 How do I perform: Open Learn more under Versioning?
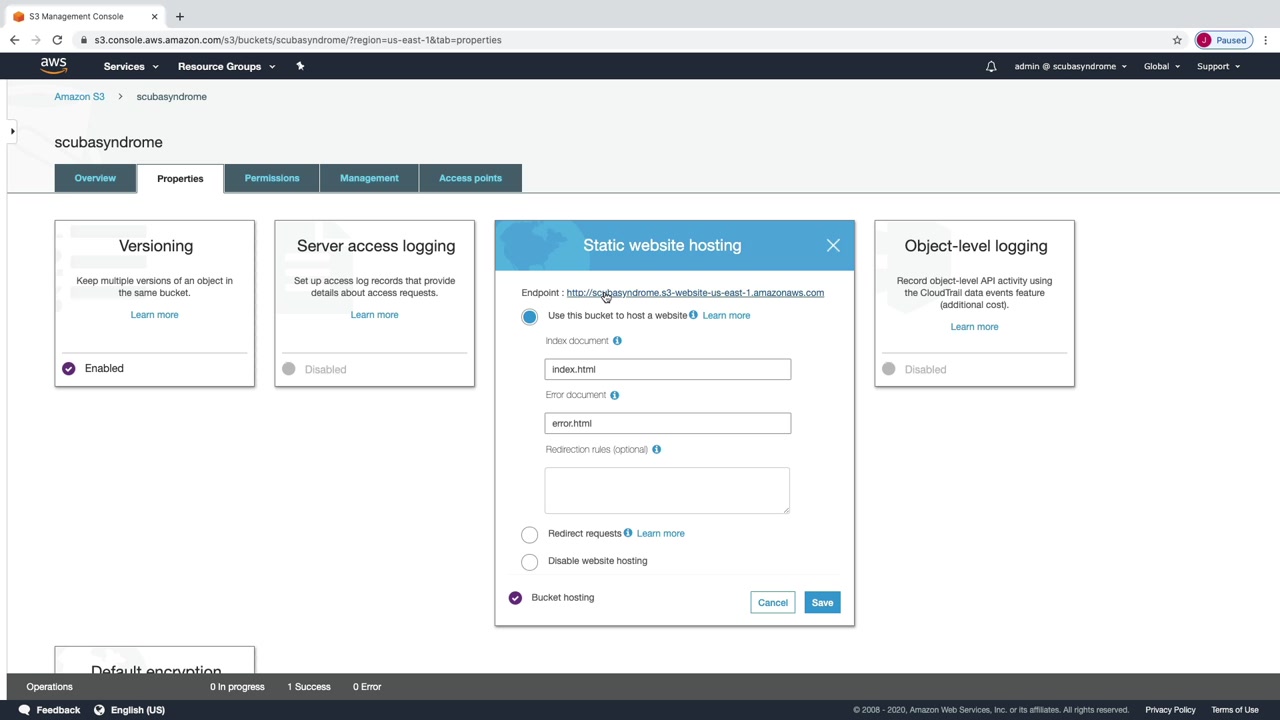coord(154,315)
